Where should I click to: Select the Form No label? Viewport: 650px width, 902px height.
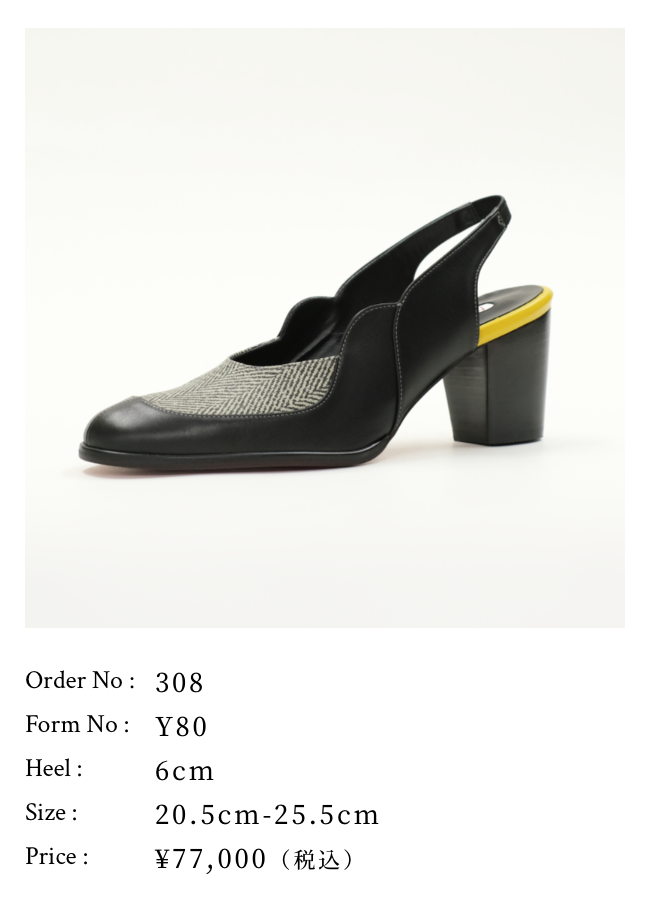tap(77, 724)
